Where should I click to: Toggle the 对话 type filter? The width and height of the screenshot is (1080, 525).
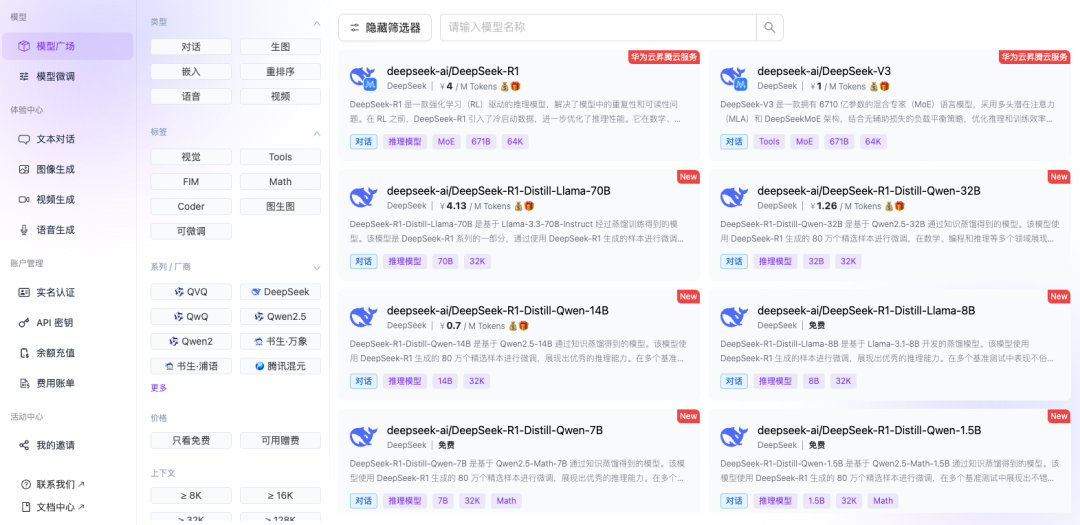point(191,47)
